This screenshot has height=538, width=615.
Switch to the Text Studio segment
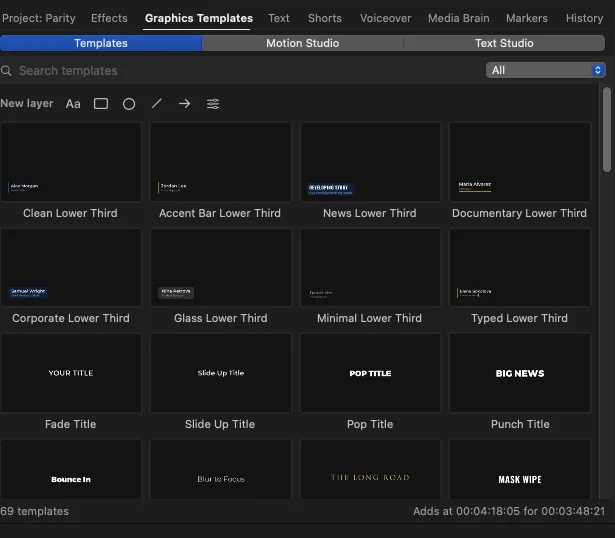(504, 43)
